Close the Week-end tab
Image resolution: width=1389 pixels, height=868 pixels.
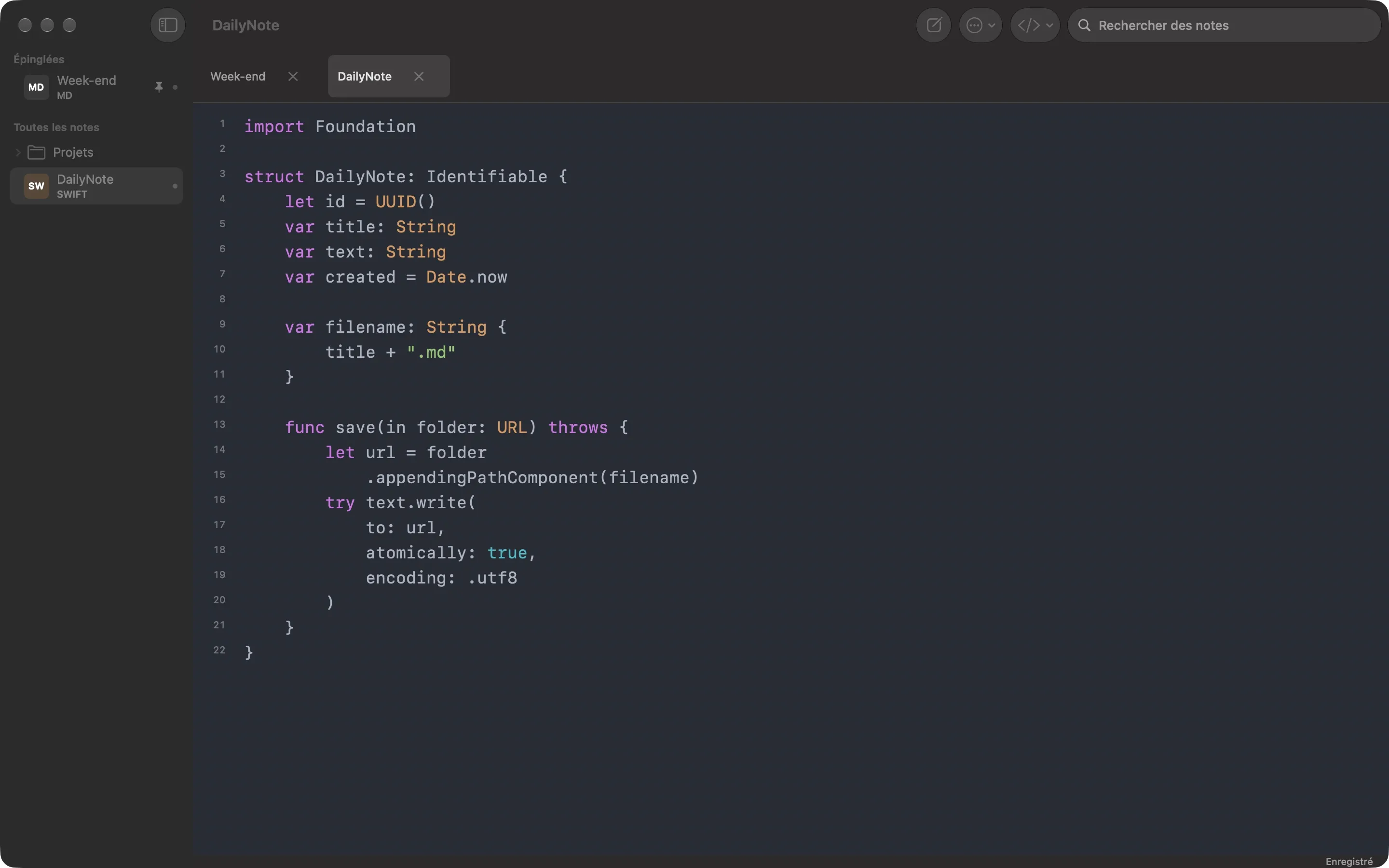pos(293,76)
